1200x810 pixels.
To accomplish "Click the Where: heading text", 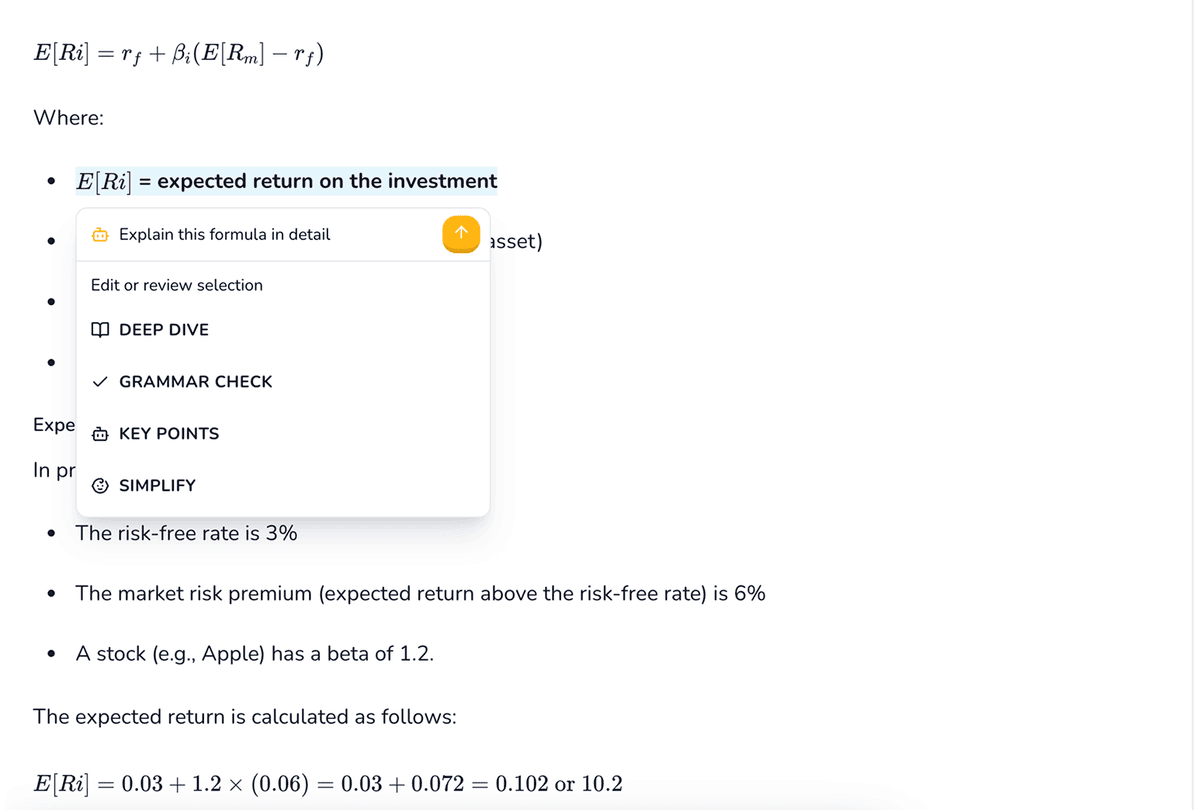I will click(x=68, y=117).
